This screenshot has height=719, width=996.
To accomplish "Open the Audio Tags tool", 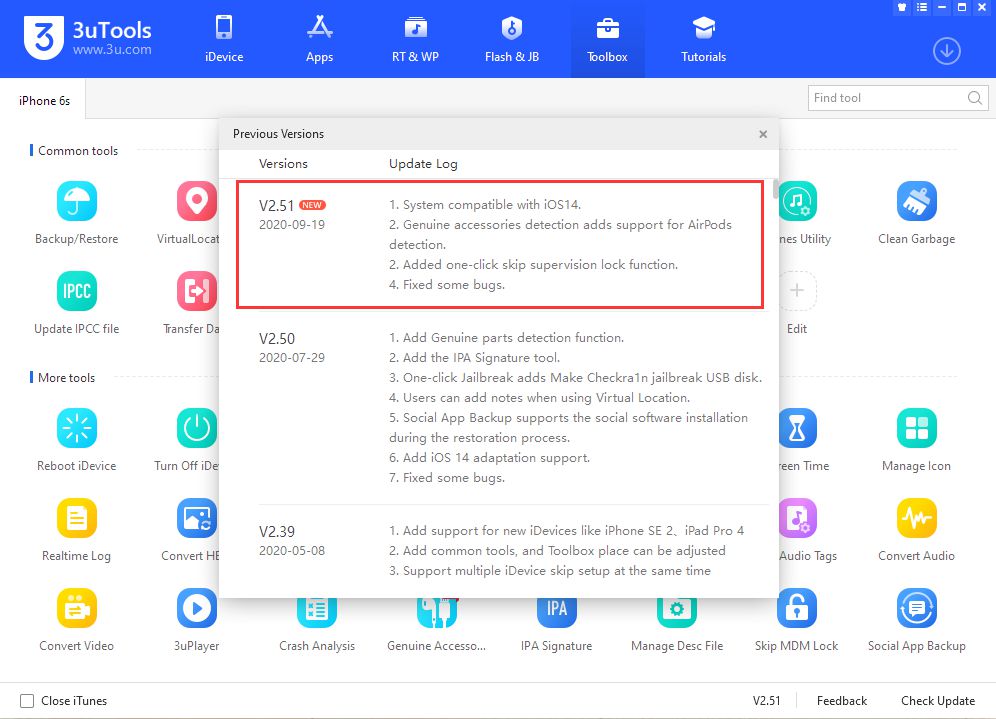I will click(x=798, y=518).
